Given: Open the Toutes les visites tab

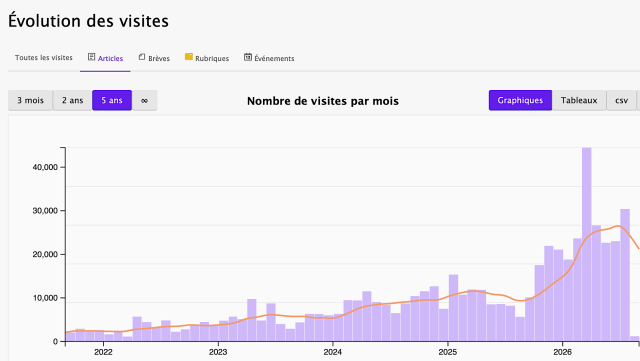Looking at the screenshot, I should coord(44,58).
